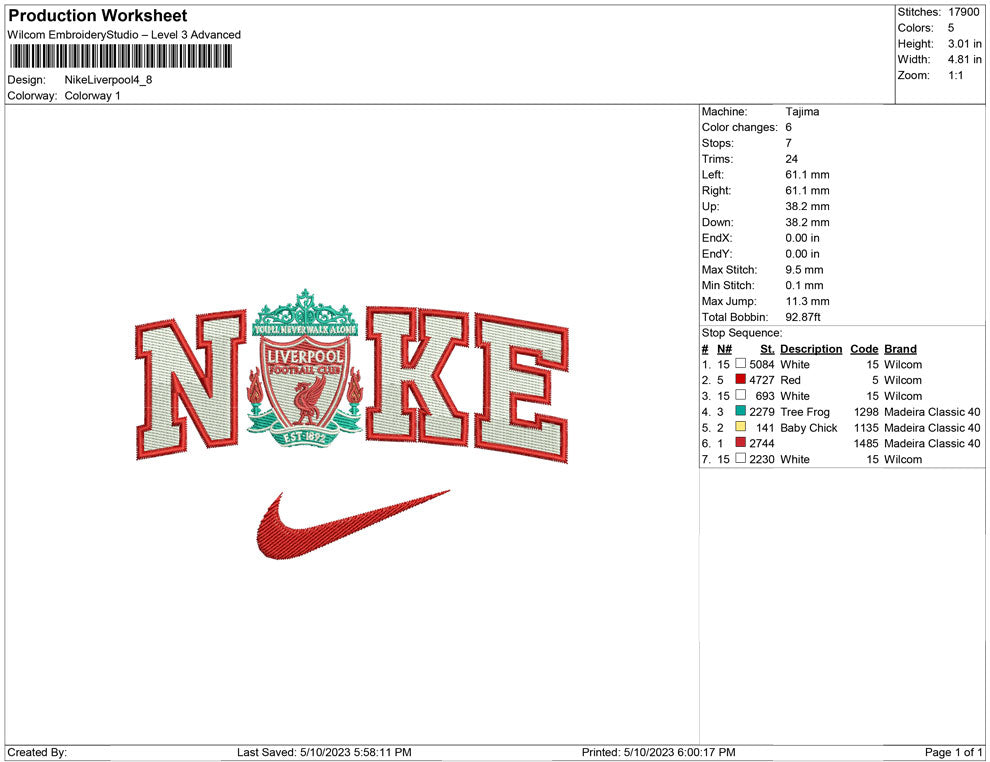Click the N# column header
Viewport: 990px width, 762px height.
point(724,349)
